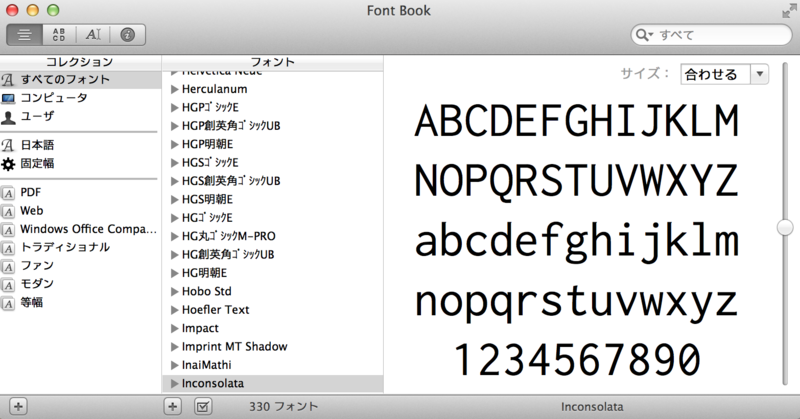
Task: Click the フォント column header
Action: 272,62
